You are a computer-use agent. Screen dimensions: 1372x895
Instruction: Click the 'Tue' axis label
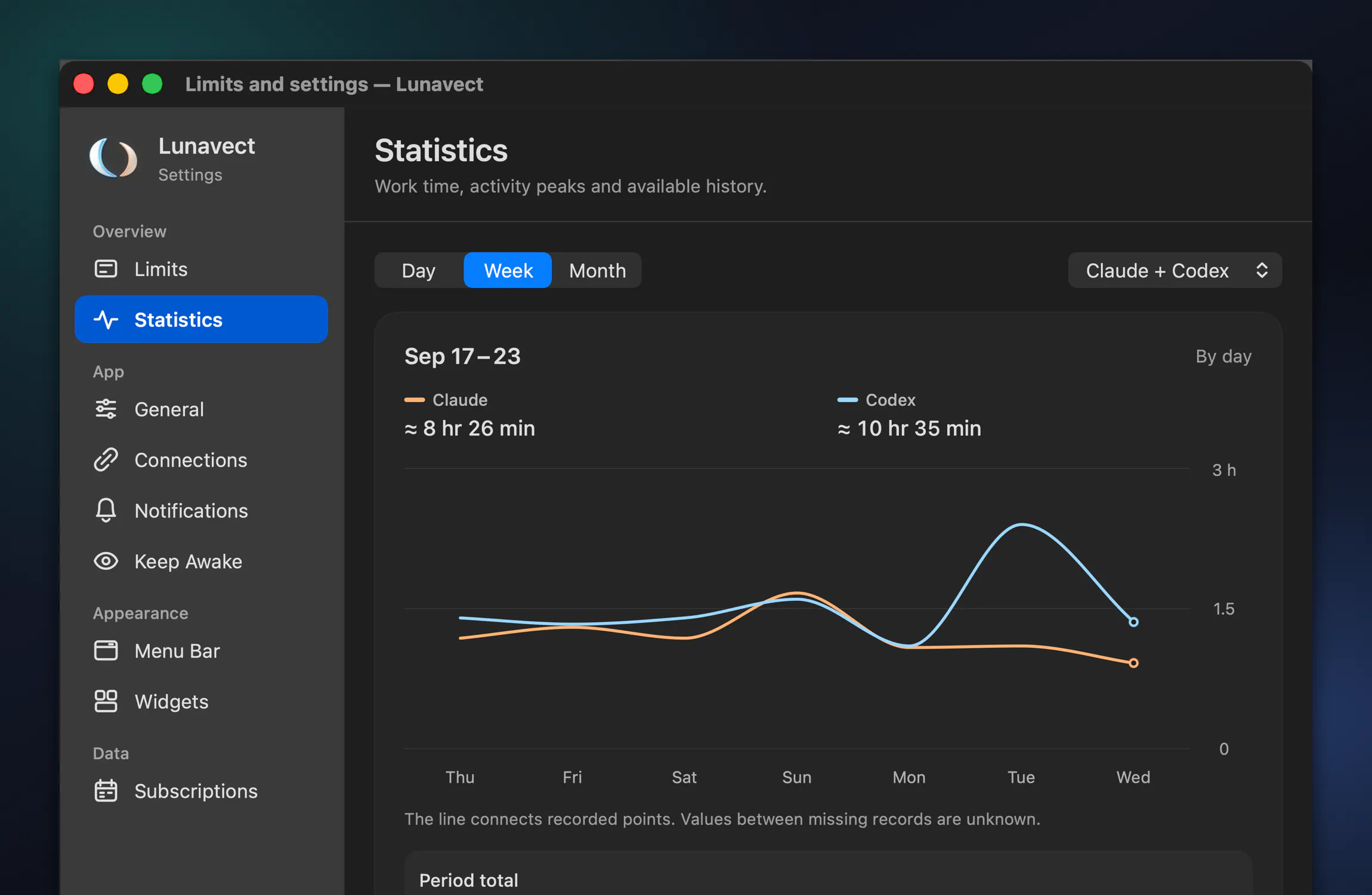point(1021,777)
